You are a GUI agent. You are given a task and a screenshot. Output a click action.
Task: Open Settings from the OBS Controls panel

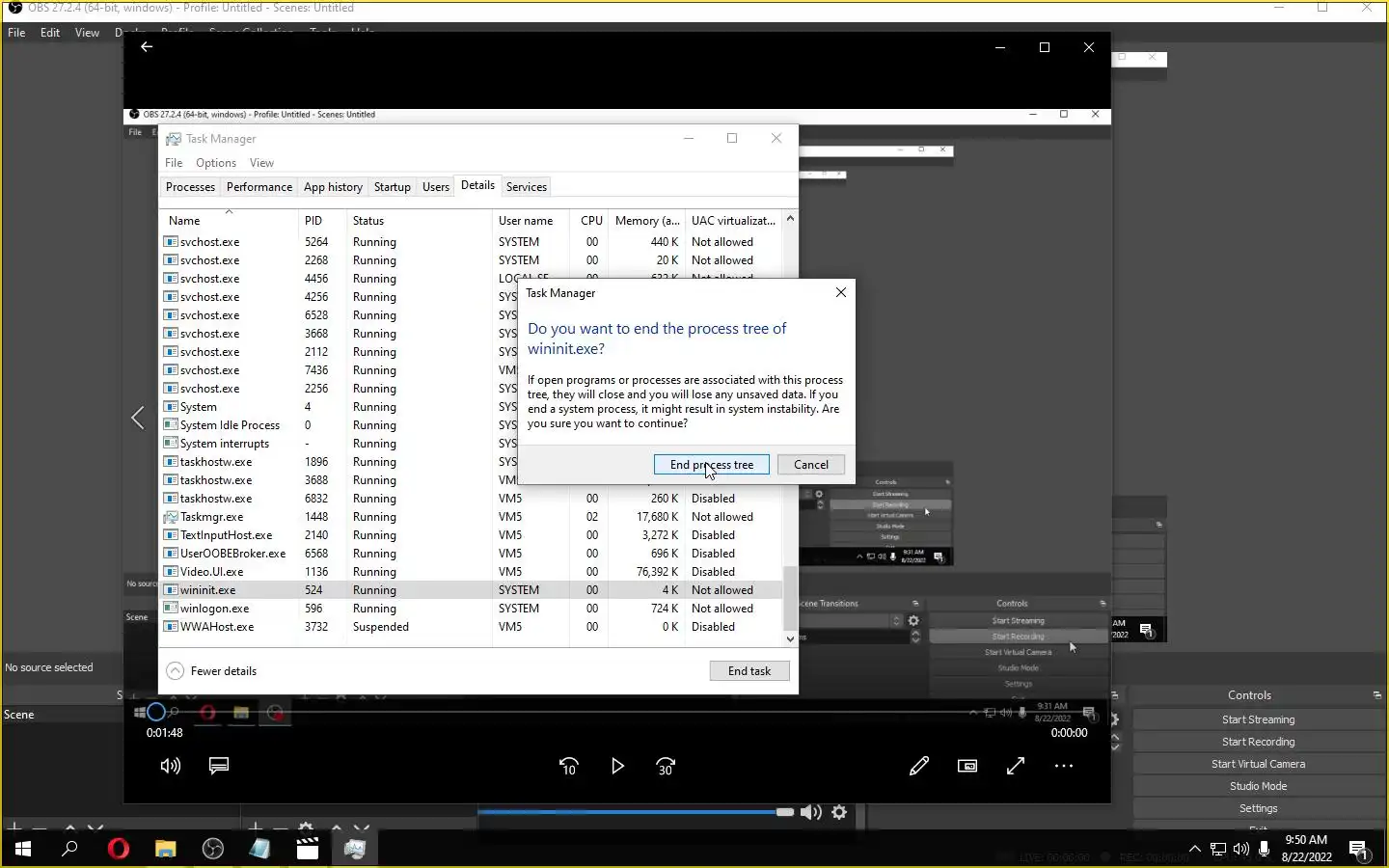[x=1258, y=808]
